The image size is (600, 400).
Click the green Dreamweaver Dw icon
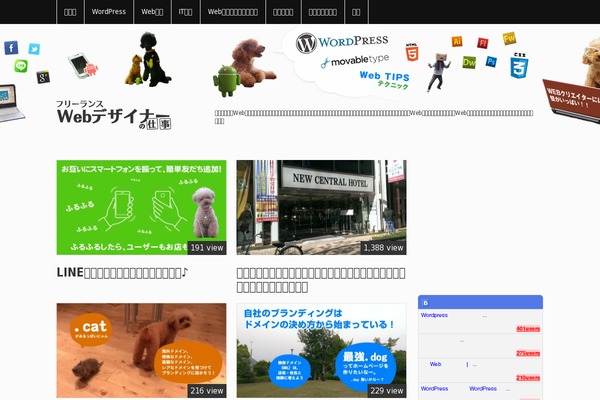469,62
